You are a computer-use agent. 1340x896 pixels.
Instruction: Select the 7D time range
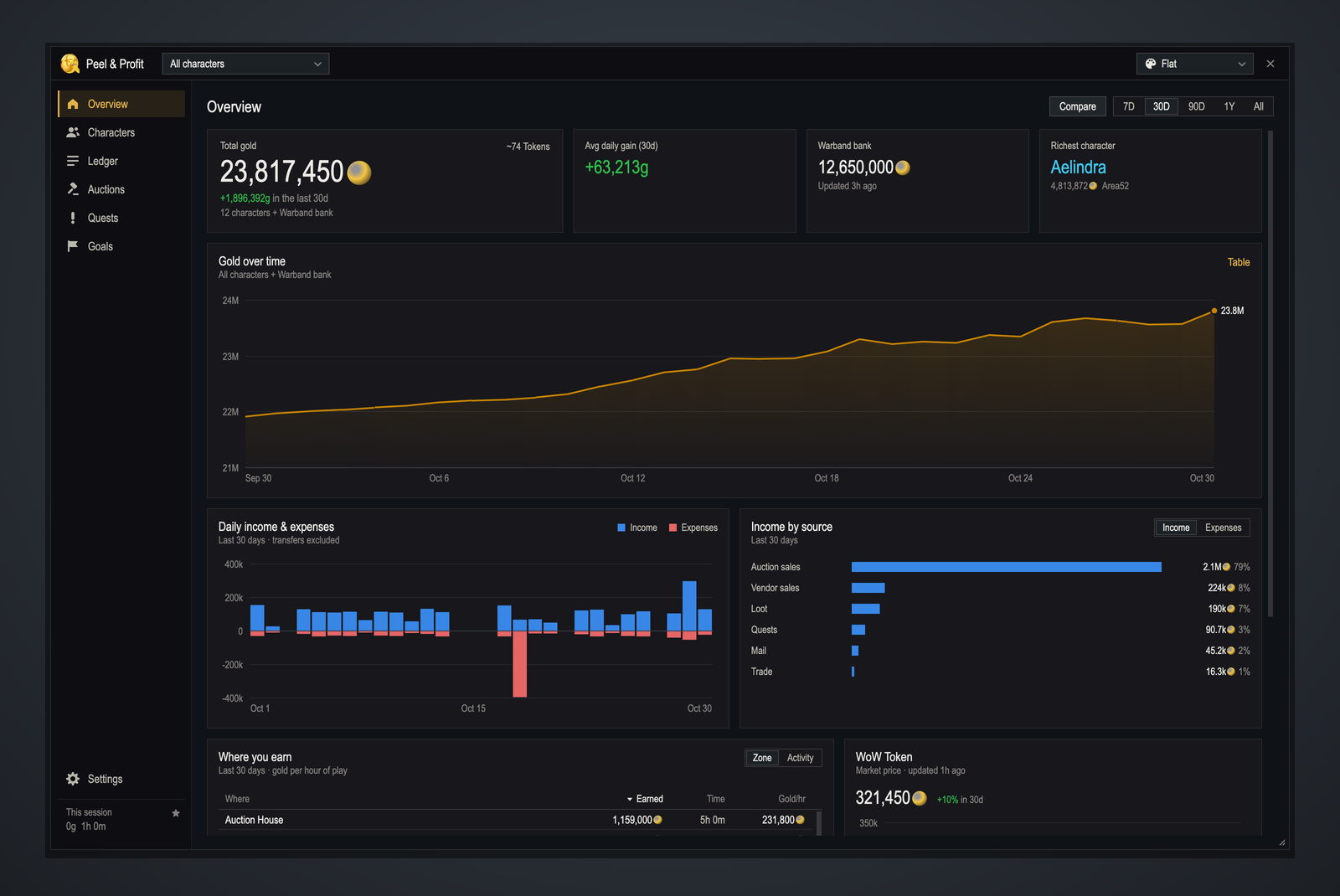point(1129,106)
